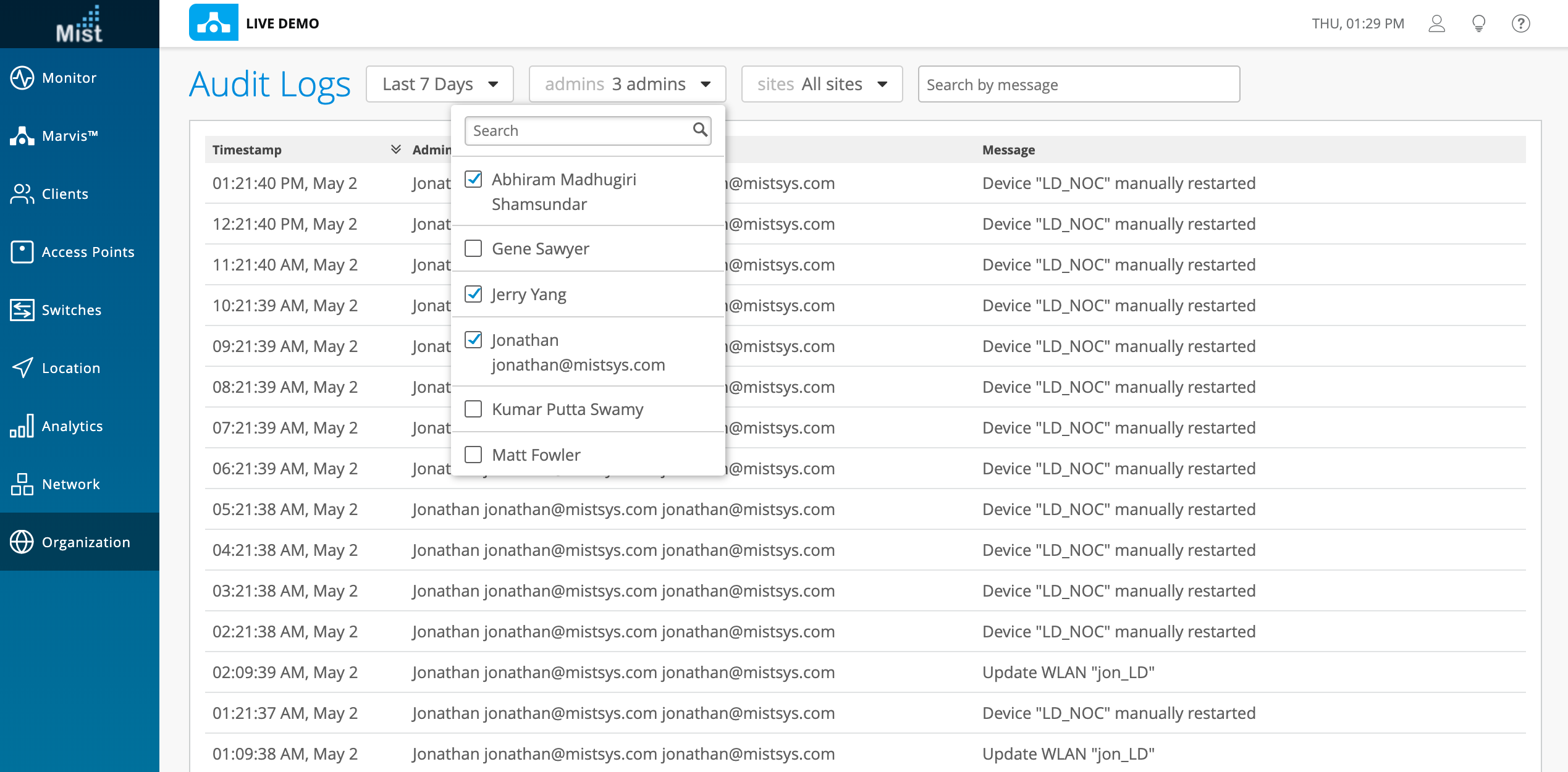1568x772 pixels.
Task: Click the Monitor sidebar icon
Action: [22, 78]
